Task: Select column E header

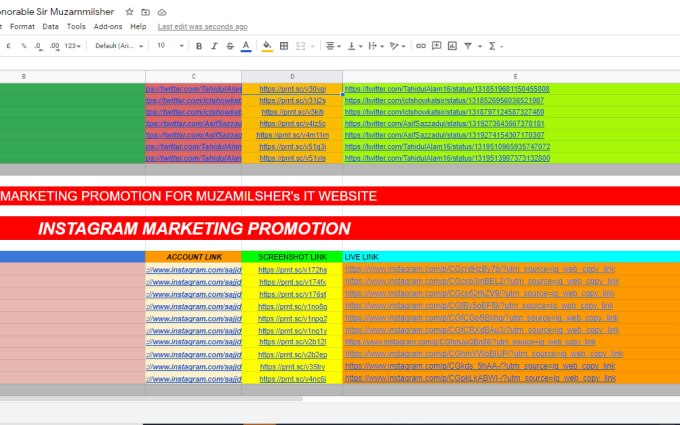Action: tap(511, 76)
